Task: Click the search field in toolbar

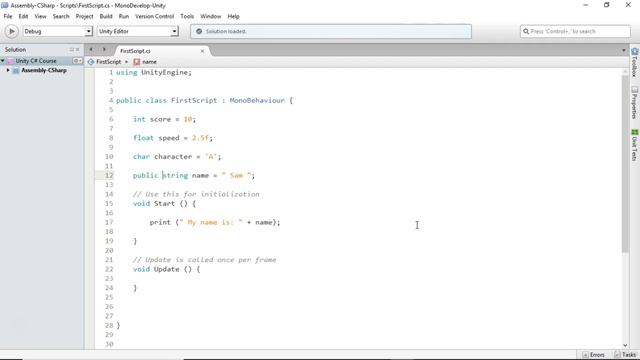Action: pyautogui.click(x=575, y=31)
